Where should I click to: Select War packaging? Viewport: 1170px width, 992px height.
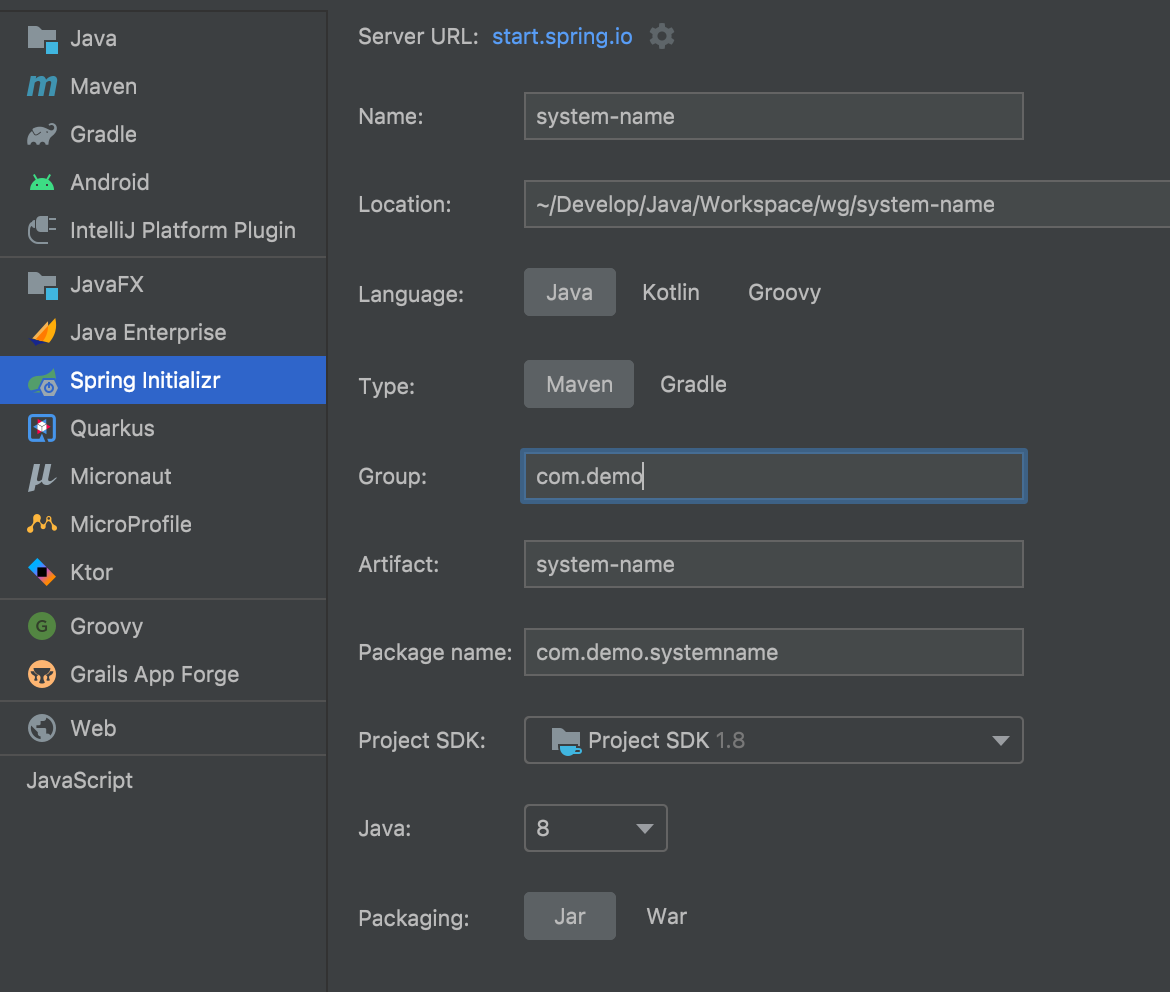point(666,916)
